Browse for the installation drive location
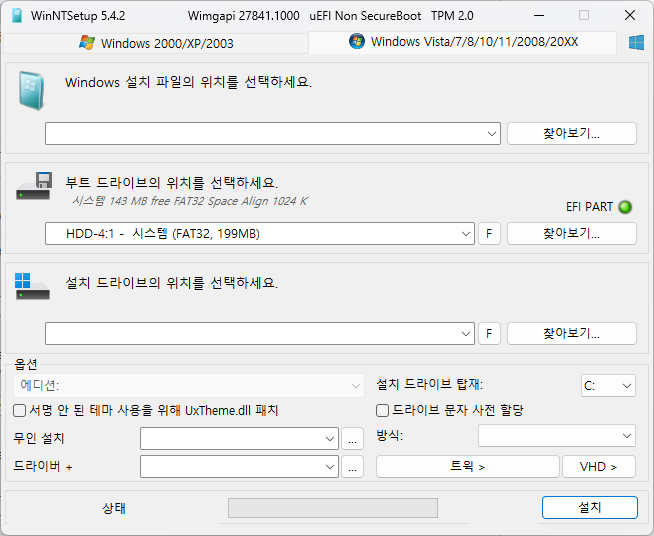This screenshot has height=536, width=654. 571,334
